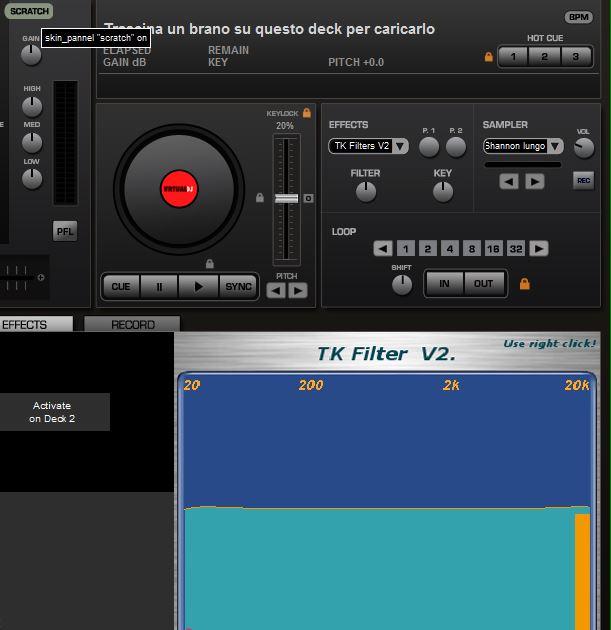The width and height of the screenshot is (611, 630).
Task: Click the padlock icon next to hot cues
Action: 488,57
